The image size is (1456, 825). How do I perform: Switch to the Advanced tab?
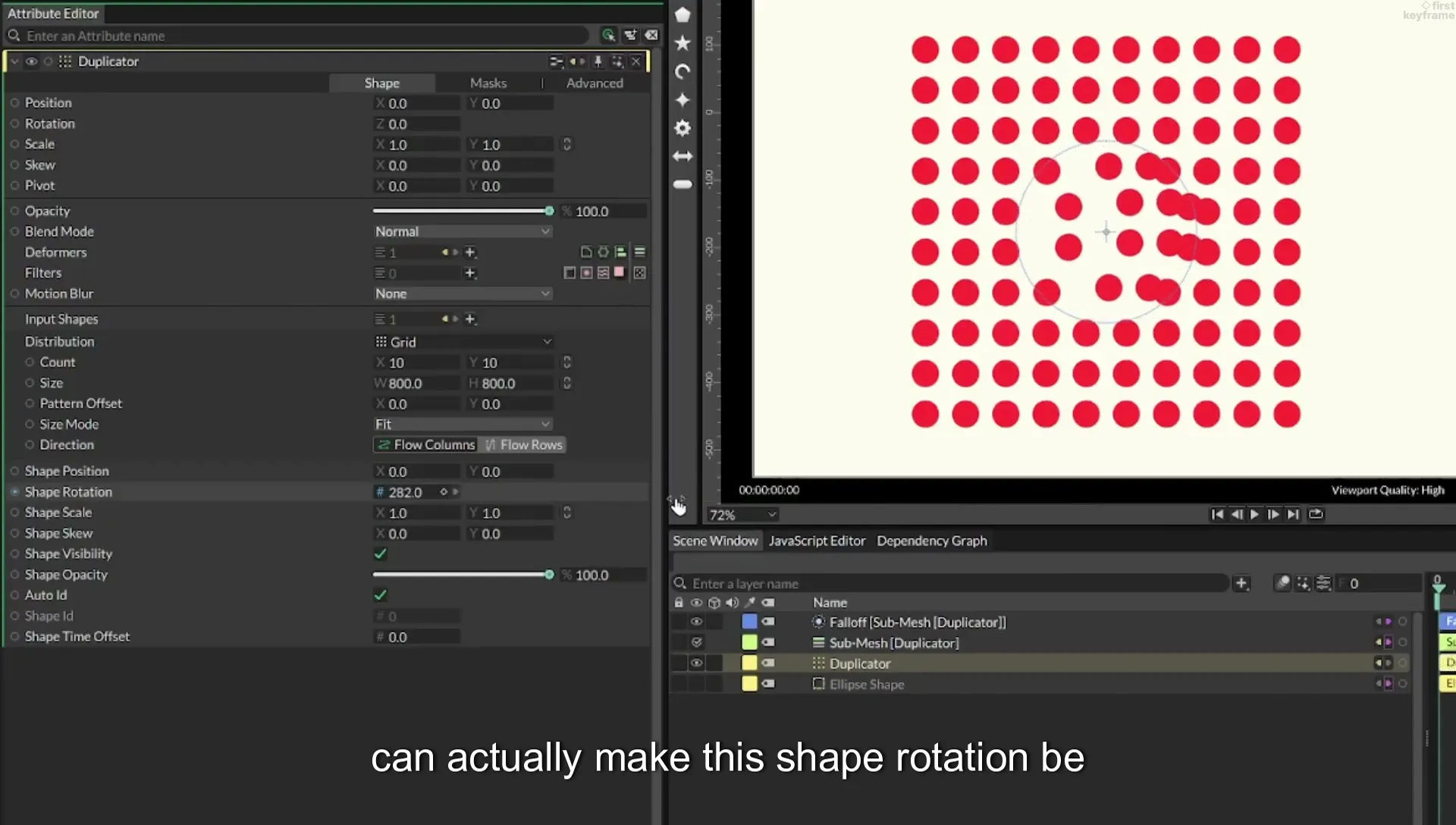[x=595, y=83]
